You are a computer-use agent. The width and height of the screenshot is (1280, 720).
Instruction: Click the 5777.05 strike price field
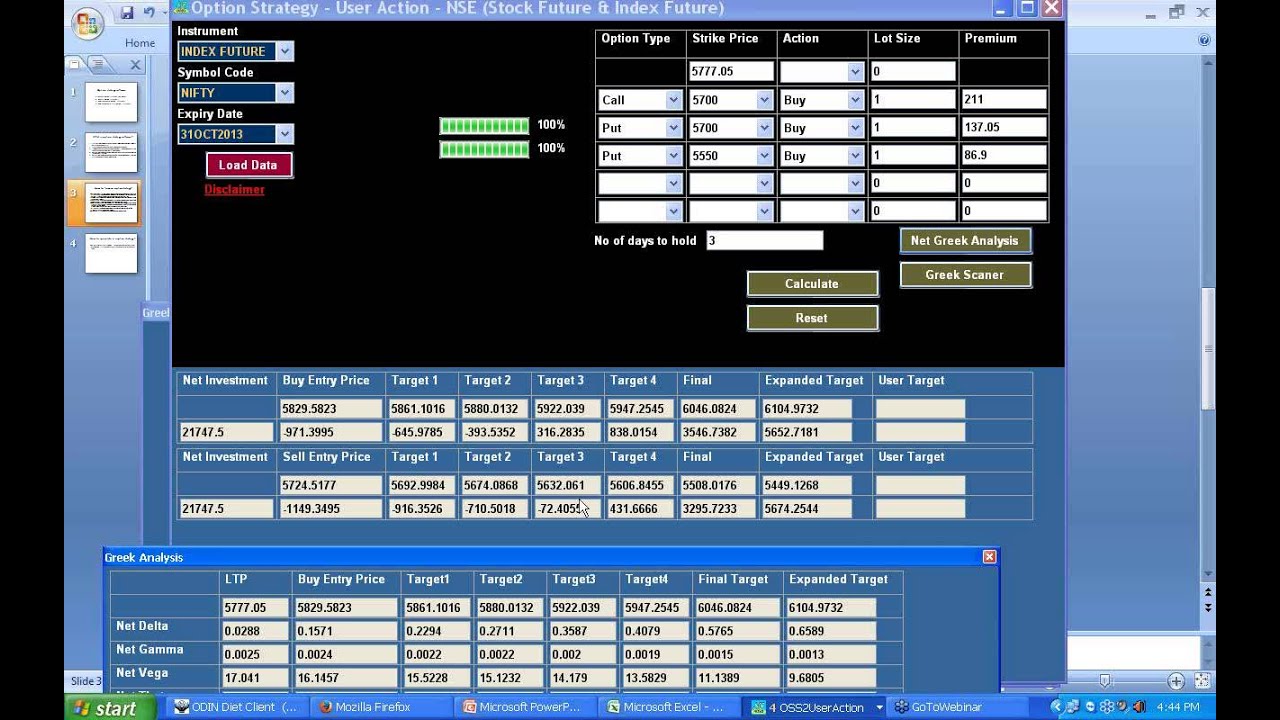tap(731, 72)
